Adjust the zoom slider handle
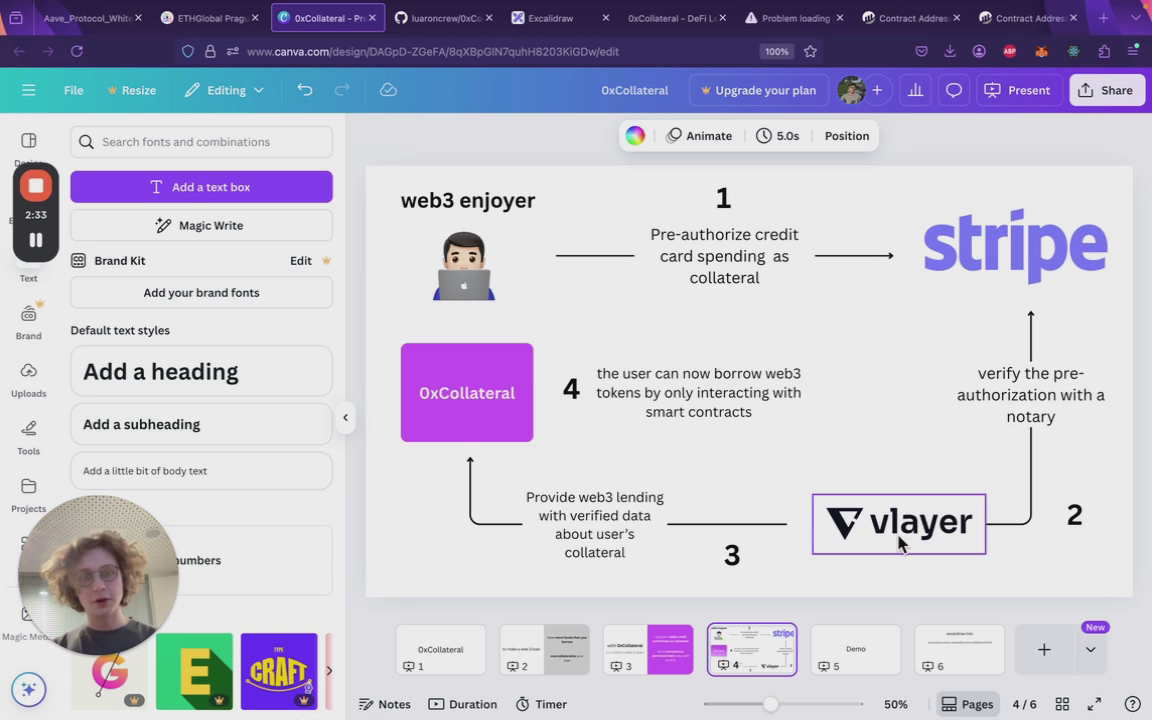This screenshot has height=720, width=1152. pos(770,704)
